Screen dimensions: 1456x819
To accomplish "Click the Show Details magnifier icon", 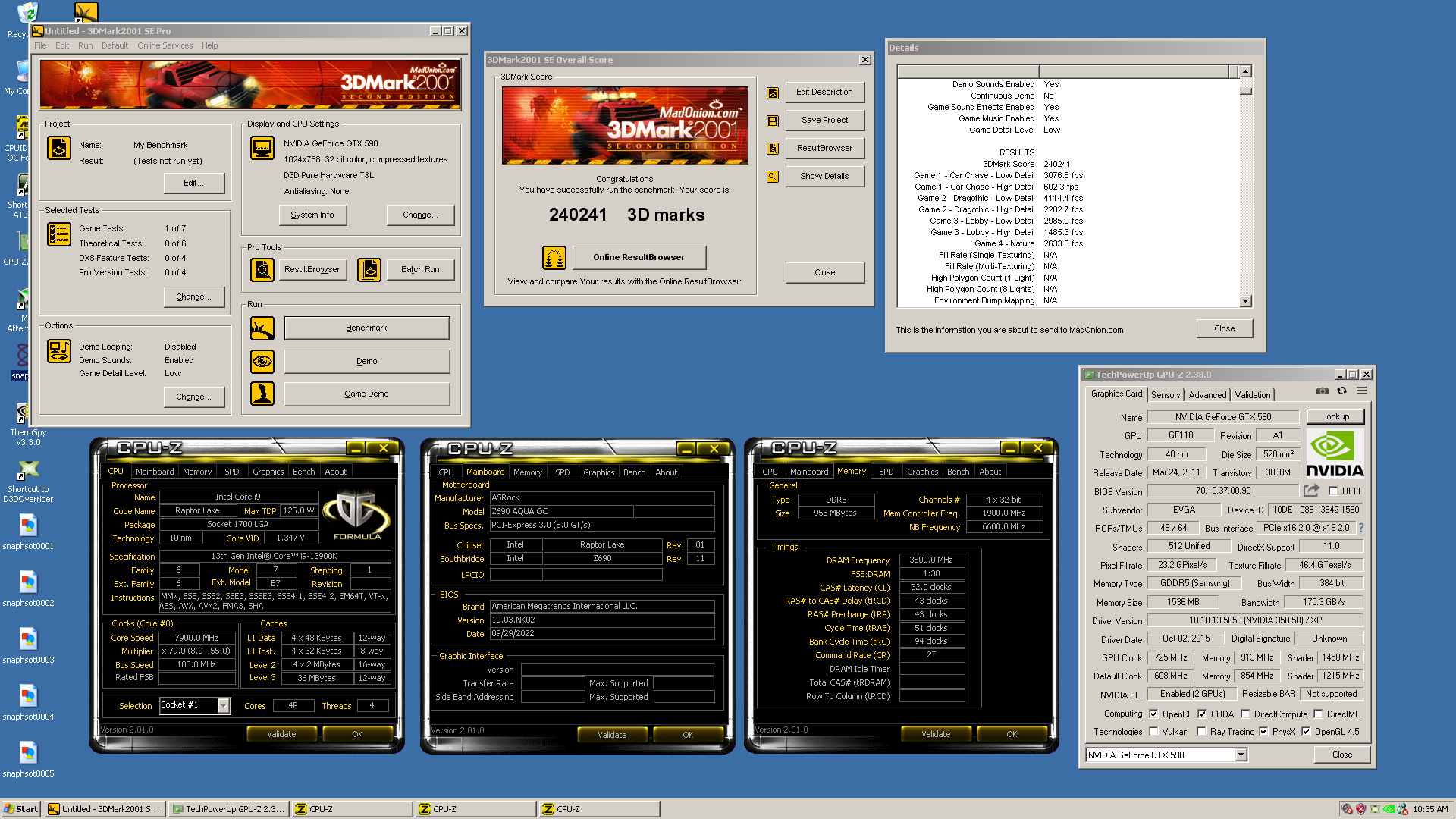I will pyautogui.click(x=773, y=177).
